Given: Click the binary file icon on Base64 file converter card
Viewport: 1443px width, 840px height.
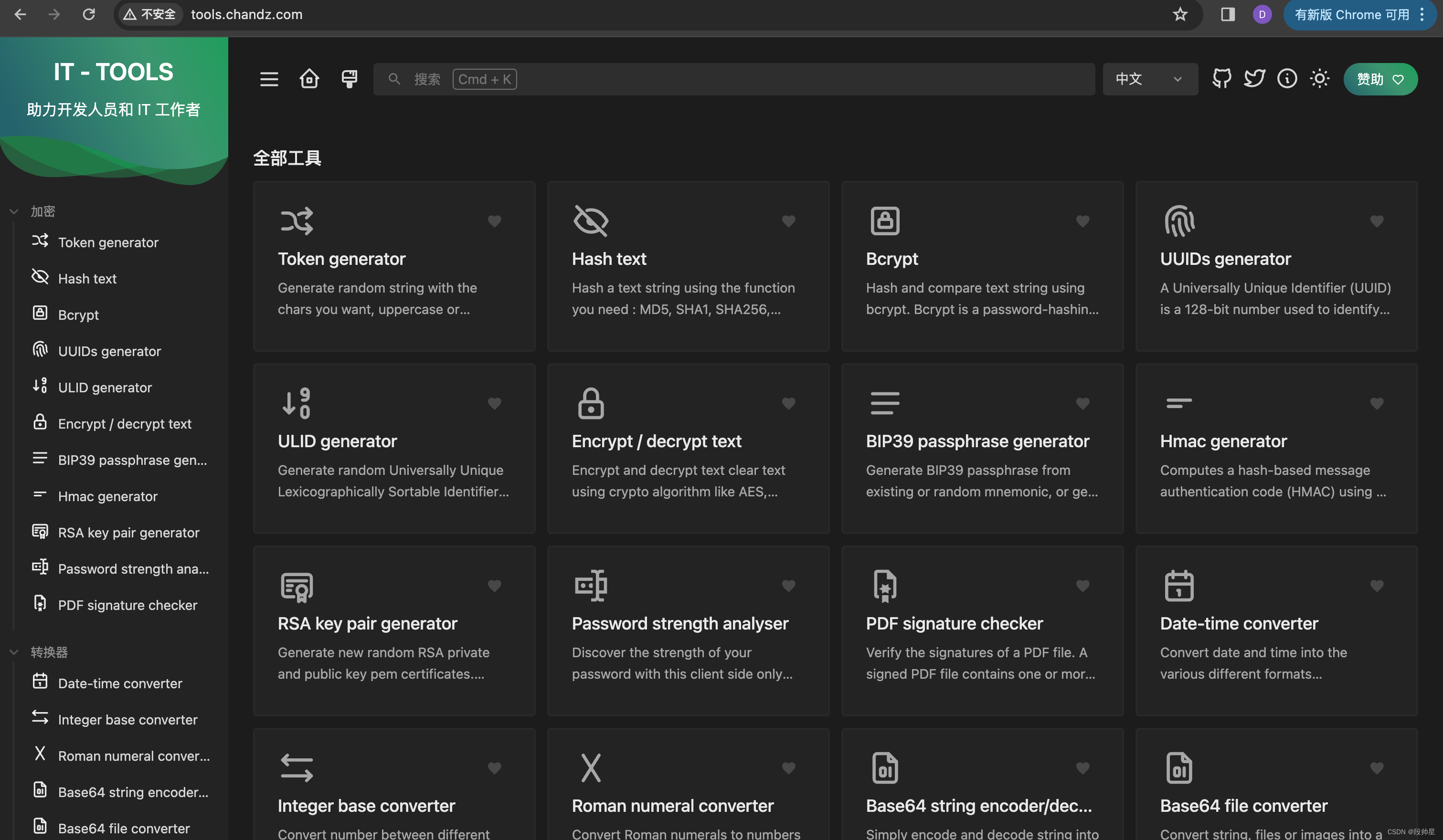Looking at the screenshot, I should tap(1179, 768).
